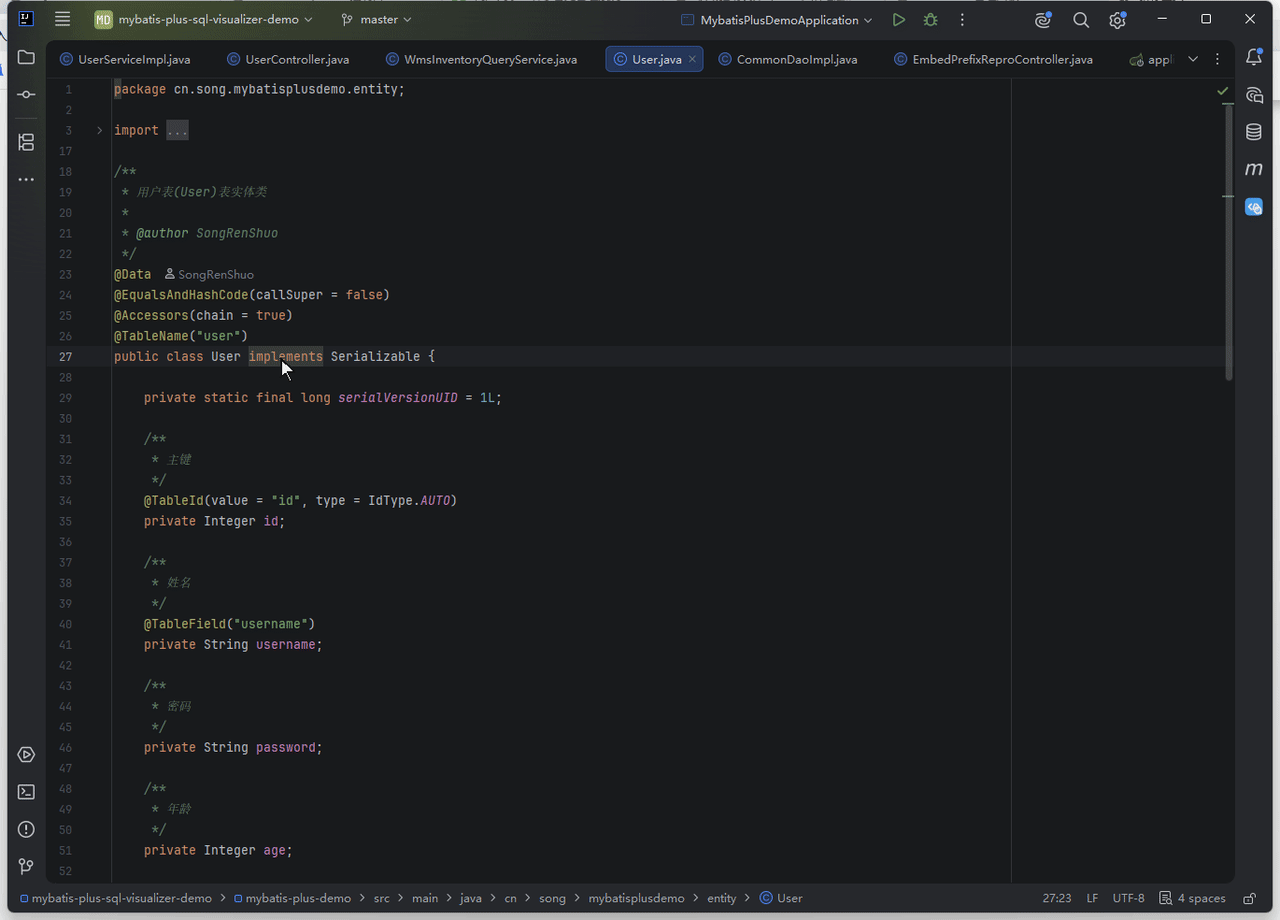Screen dimensions: 1280x920
Task: Open the Notifications bell panel
Action: click(1254, 58)
